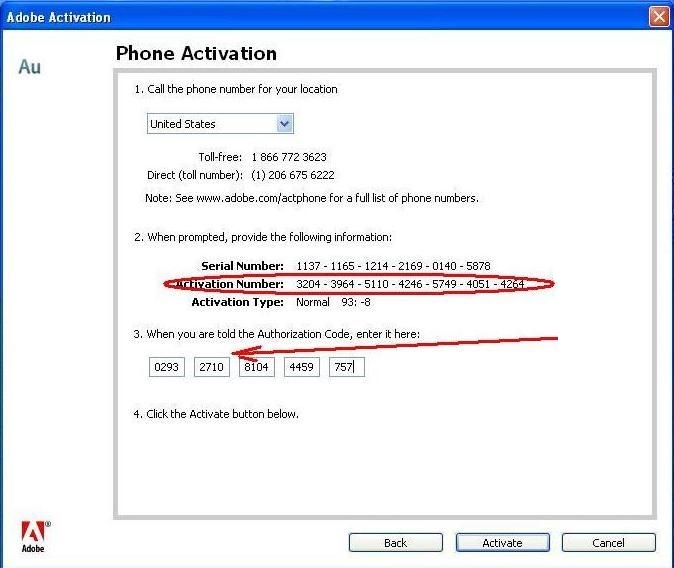Viewport: 674px width, 568px height.
Task: Select the authorization field containing 0293
Action: point(167,367)
